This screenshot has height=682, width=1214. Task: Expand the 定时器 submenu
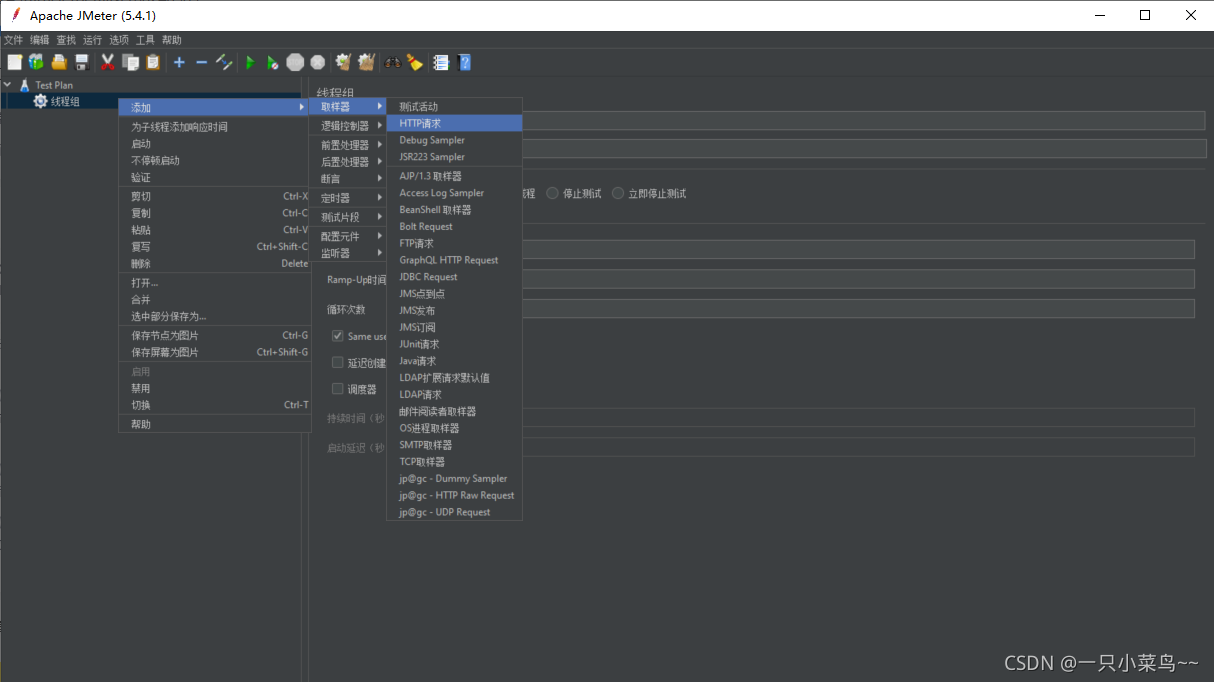tap(347, 198)
